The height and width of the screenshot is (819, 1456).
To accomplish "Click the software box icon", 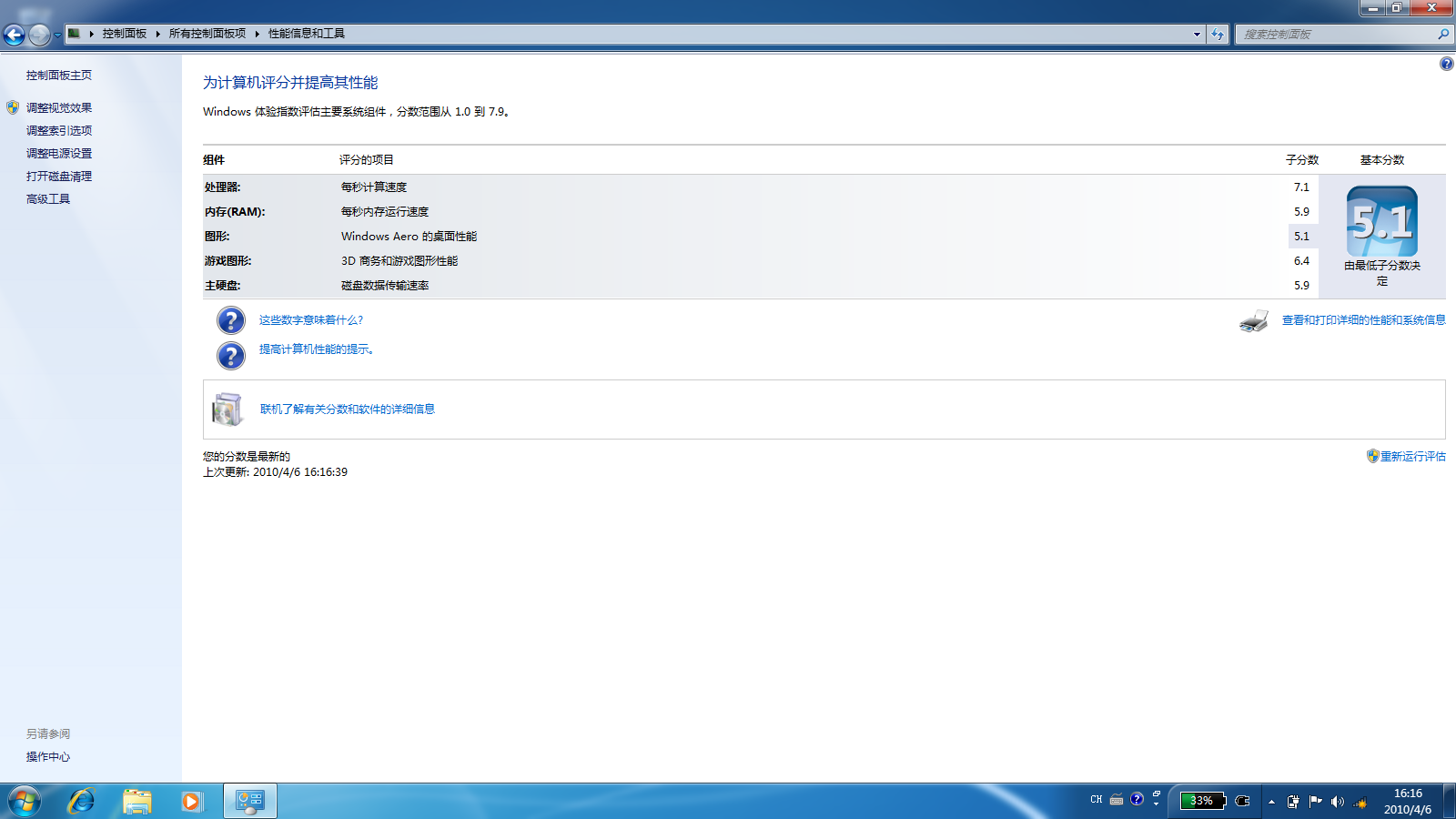I will point(227,409).
